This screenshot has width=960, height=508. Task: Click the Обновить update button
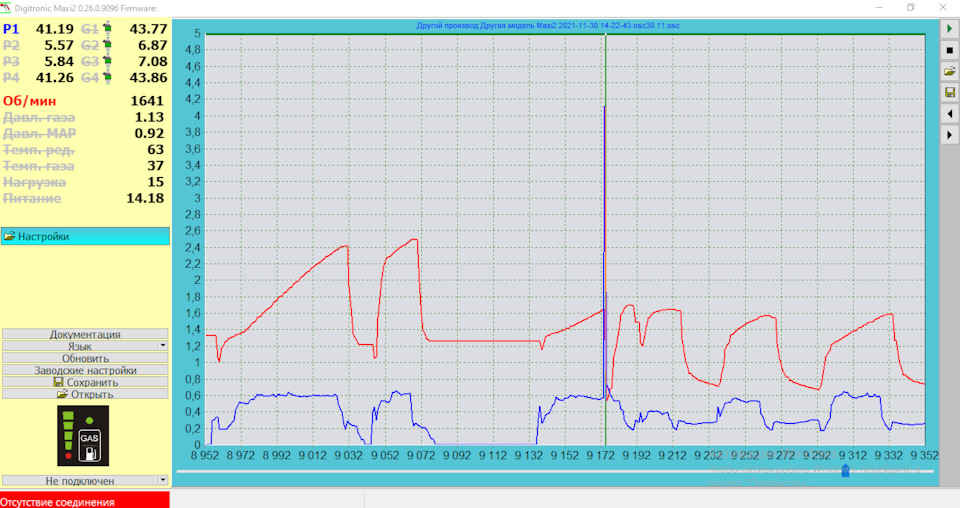[x=85, y=358]
